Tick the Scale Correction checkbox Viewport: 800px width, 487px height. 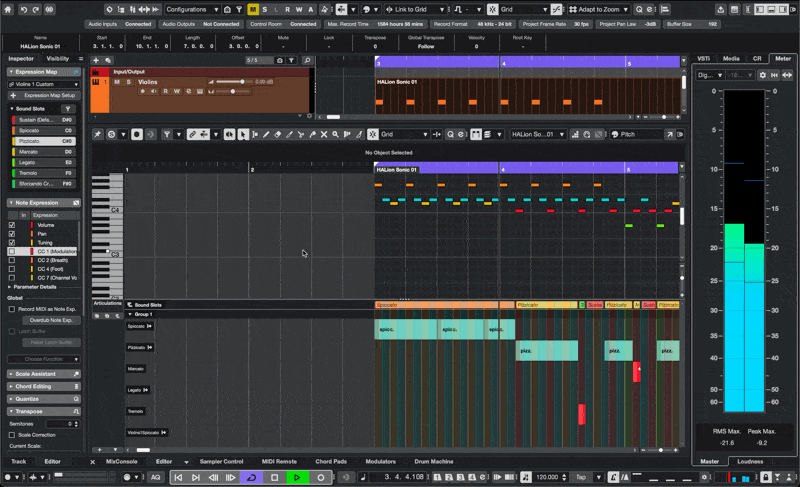tap(12, 435)
